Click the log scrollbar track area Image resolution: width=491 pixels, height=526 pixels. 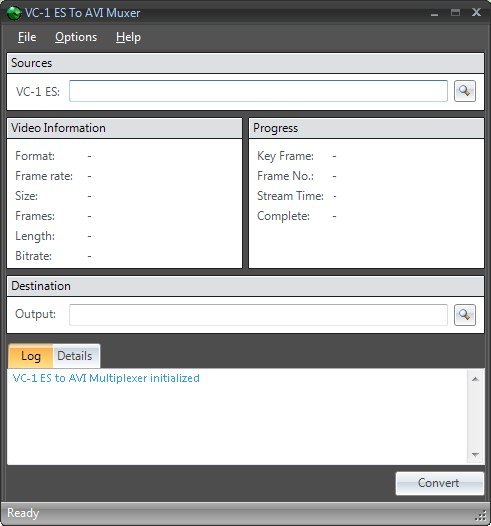[475, 417]
